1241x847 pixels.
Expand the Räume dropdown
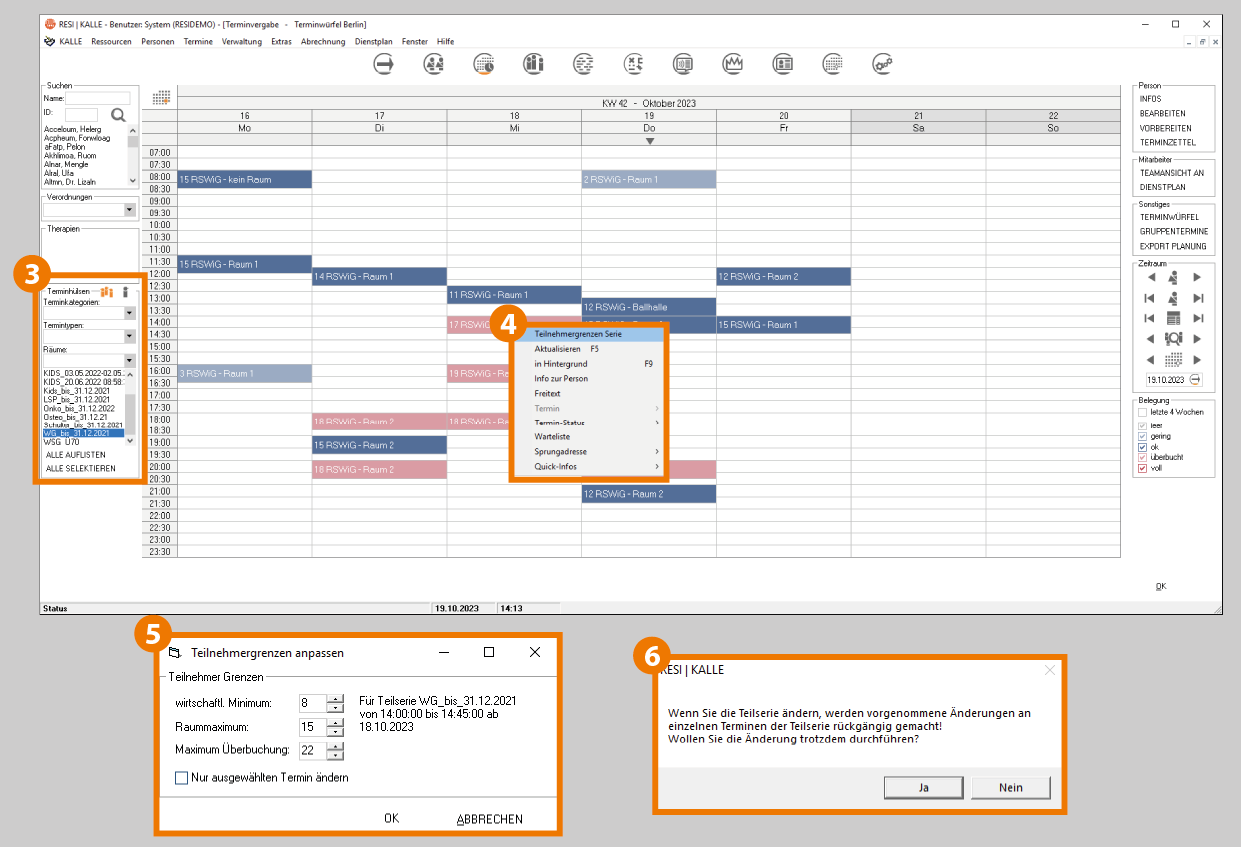tap(129, 361)
